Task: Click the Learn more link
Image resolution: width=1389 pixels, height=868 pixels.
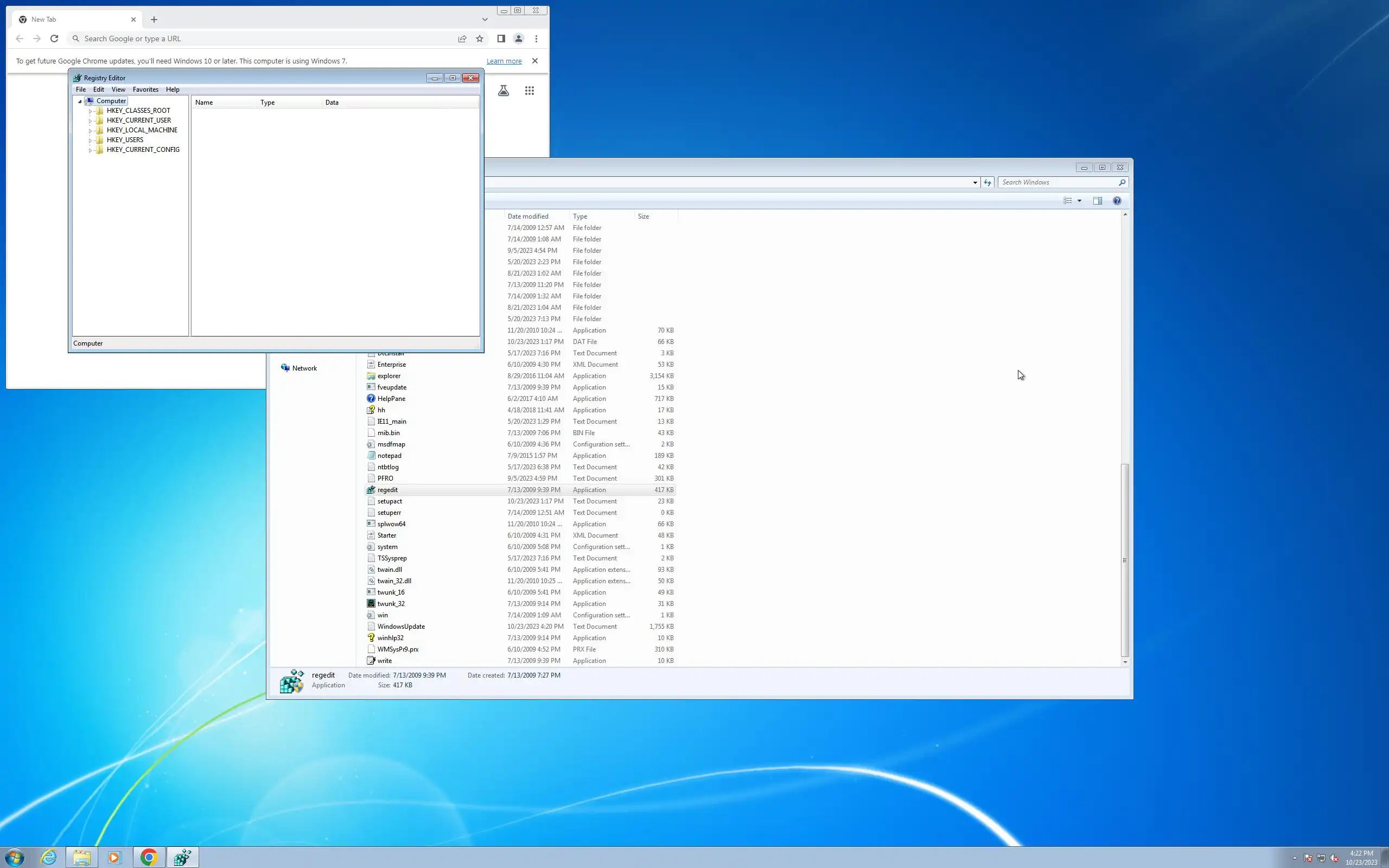Action: point(504,61)
